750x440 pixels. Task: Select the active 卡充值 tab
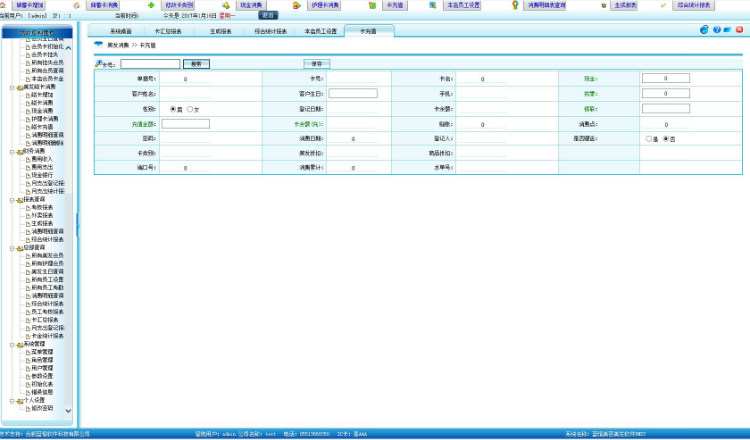coord(368,31)
